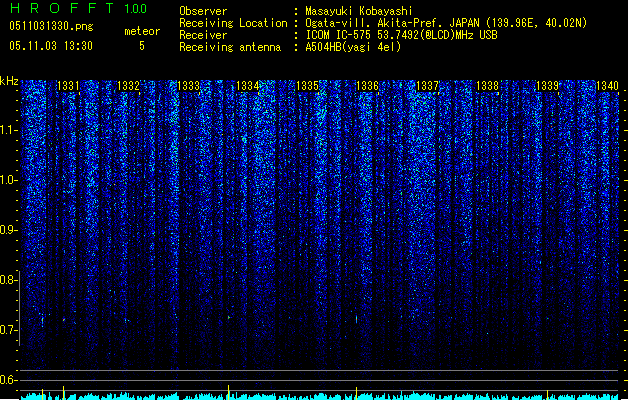Click the yellow meteor marker just before 1334
The height and width of the screenshot is (400, 629).
[x=229, y=392]
